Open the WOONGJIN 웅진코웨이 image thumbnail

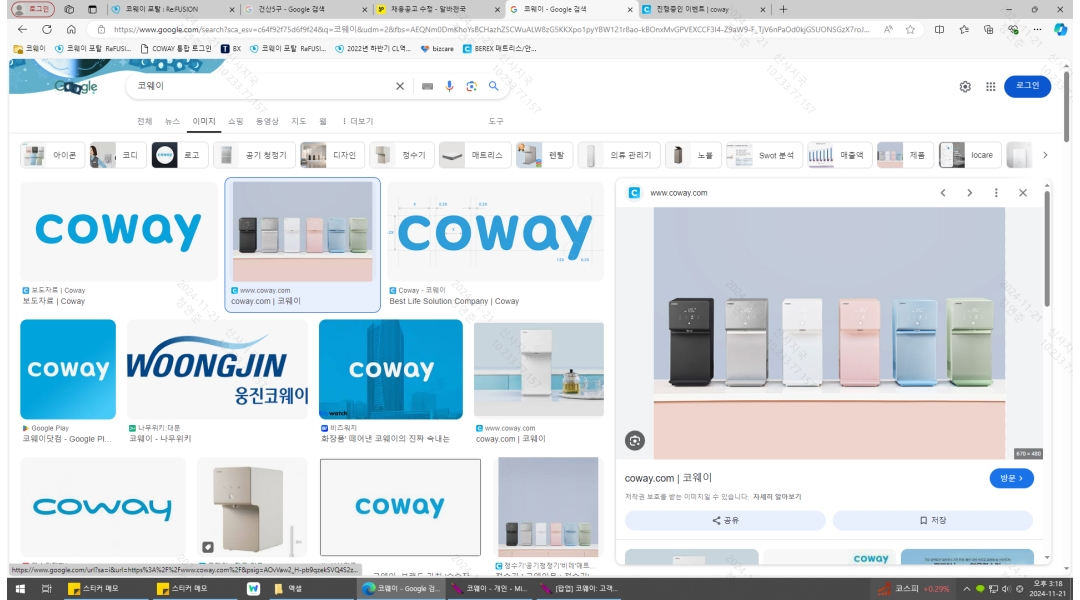[217, 369]
